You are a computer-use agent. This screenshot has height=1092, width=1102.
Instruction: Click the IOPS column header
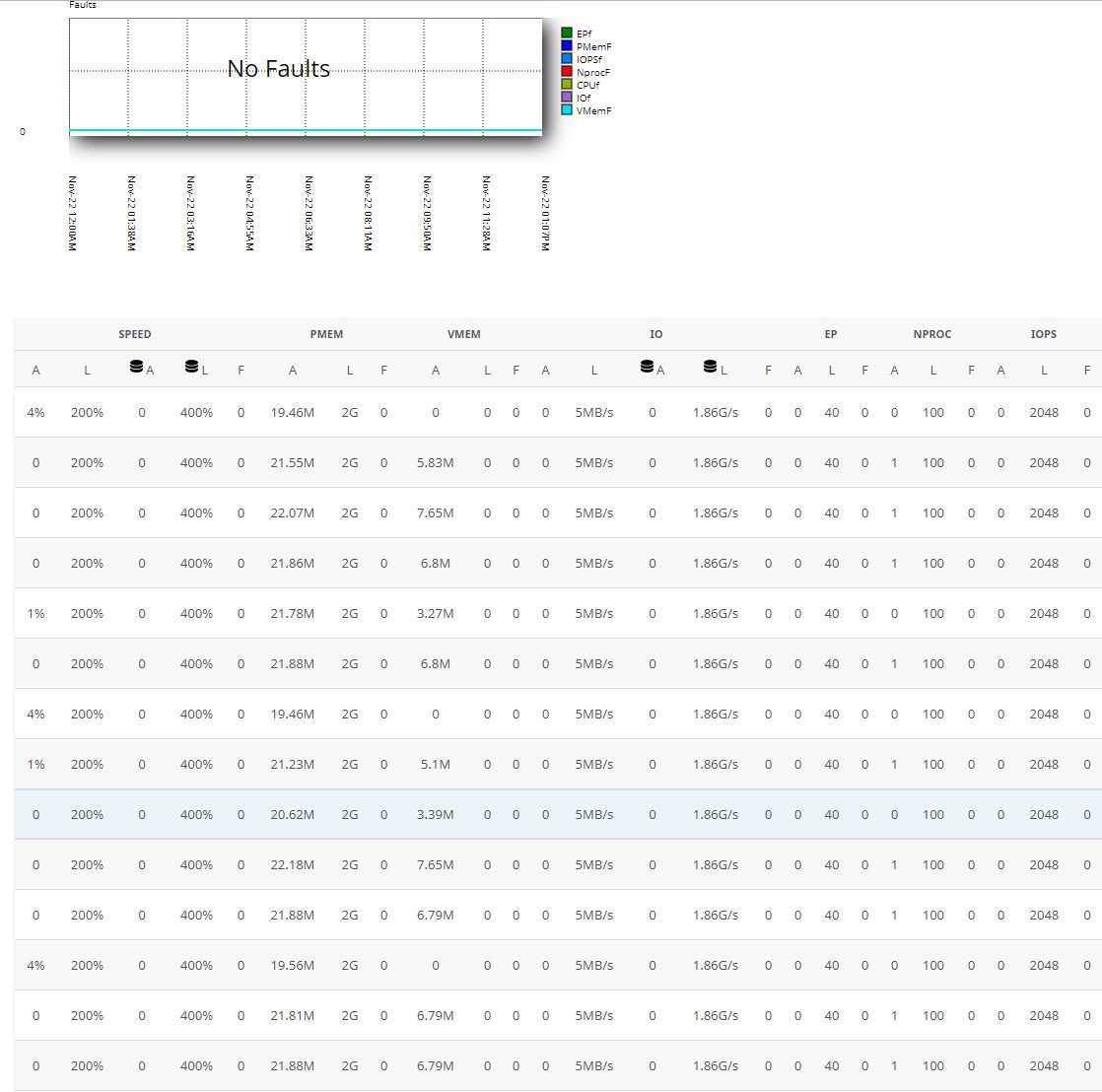pos(1043,334)
